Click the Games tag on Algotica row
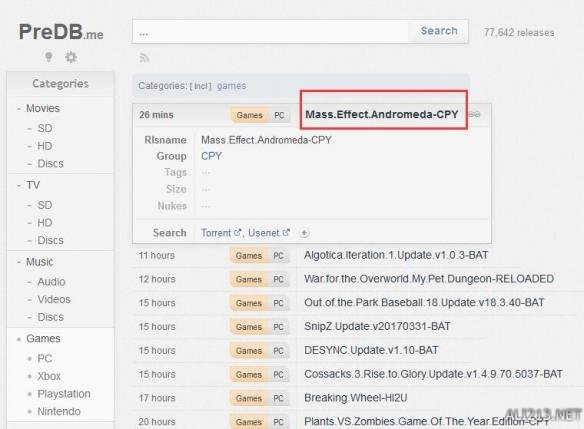584x429 pixels. point(249,256)
